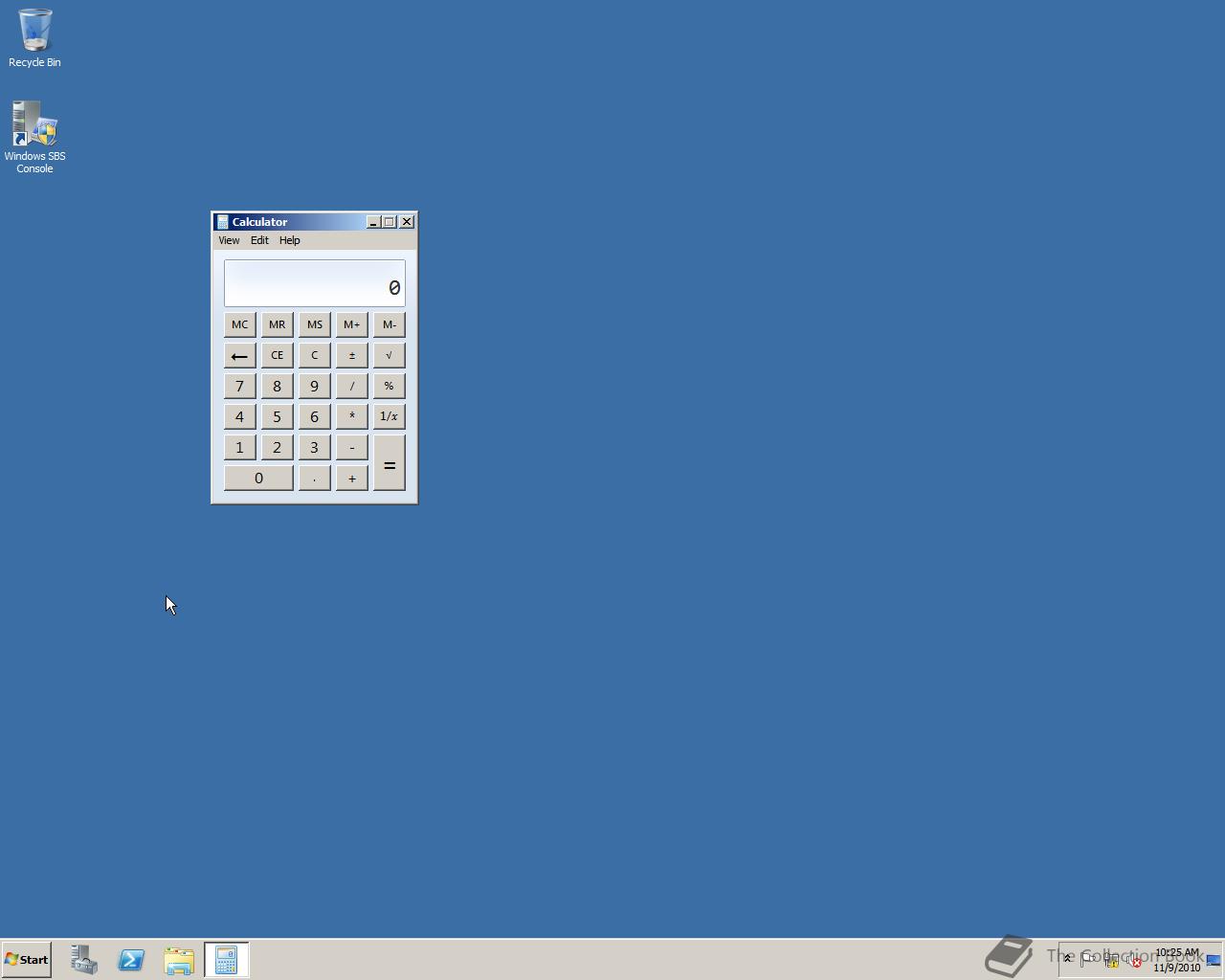Open the Calculator Help menu
Image resolution: width=1225 pixels, height=980 pixels.
point(289,240)
